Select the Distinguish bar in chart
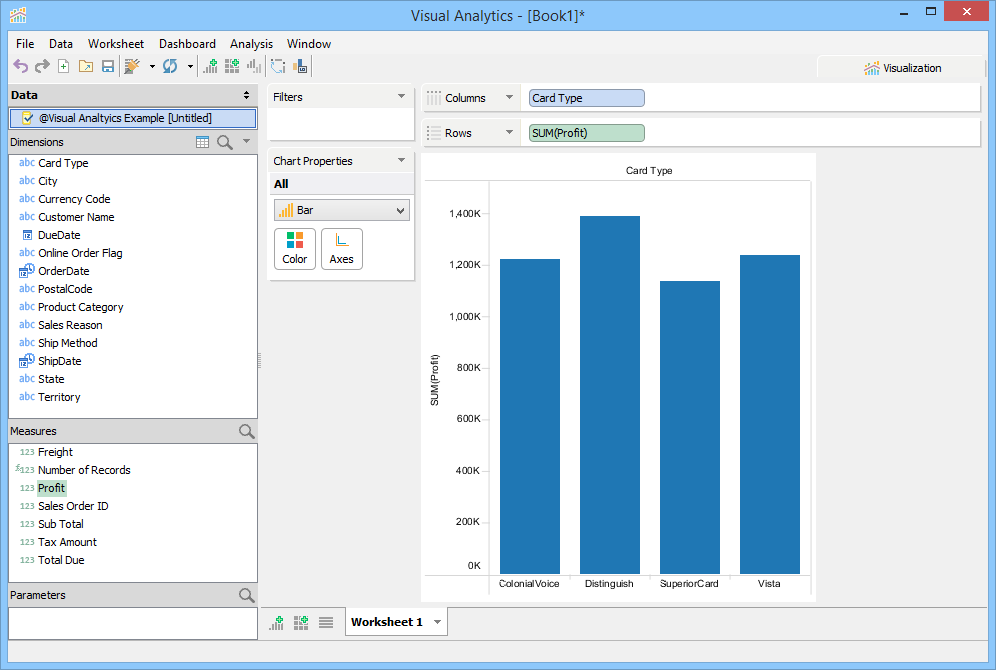Image resolution: width=996 pixels, height=670 pixels. pyautogui.click(x=610, y=395)
